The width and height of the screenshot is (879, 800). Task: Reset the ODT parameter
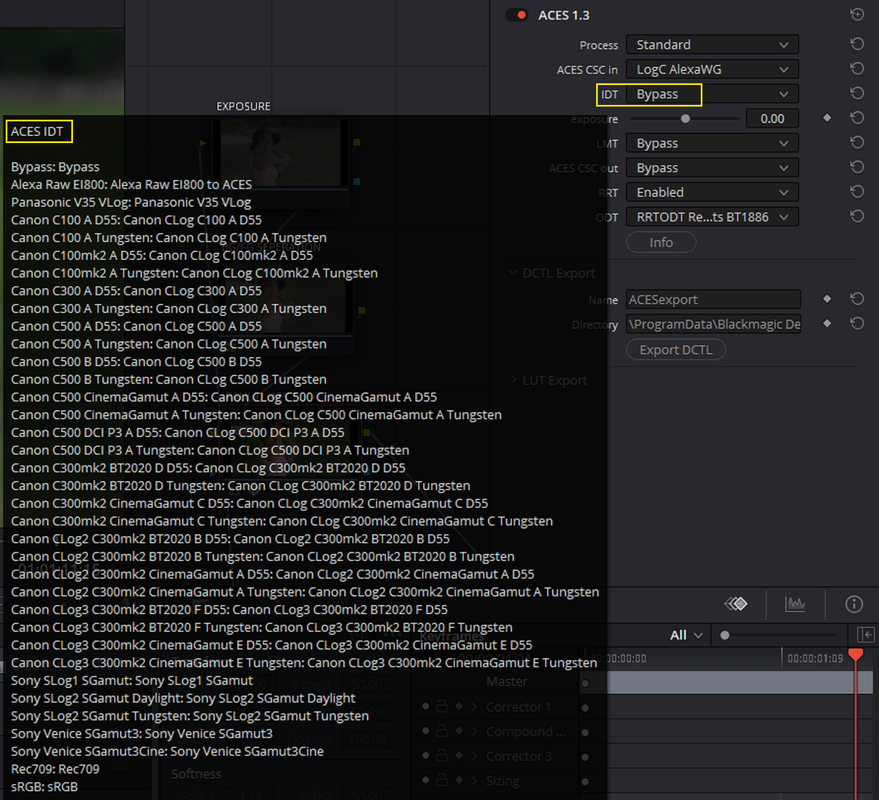(x=857, y=216)
